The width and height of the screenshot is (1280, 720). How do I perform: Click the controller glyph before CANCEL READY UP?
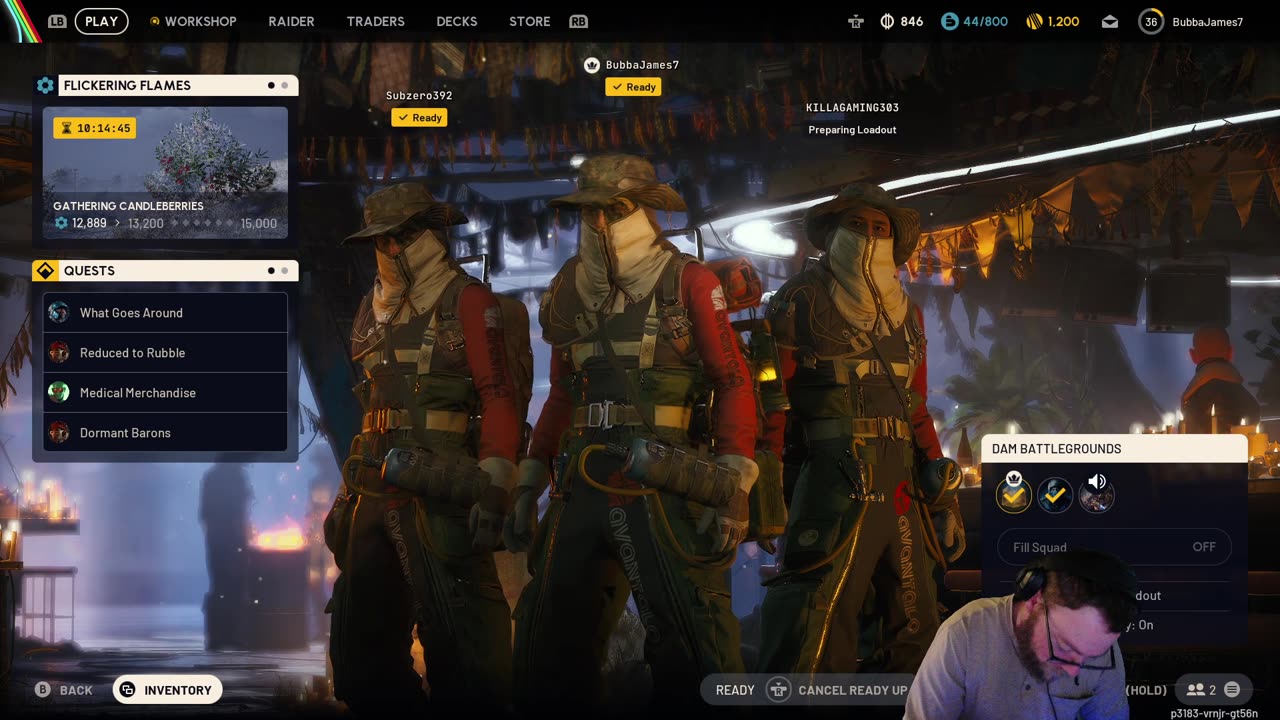pos(778,690)
